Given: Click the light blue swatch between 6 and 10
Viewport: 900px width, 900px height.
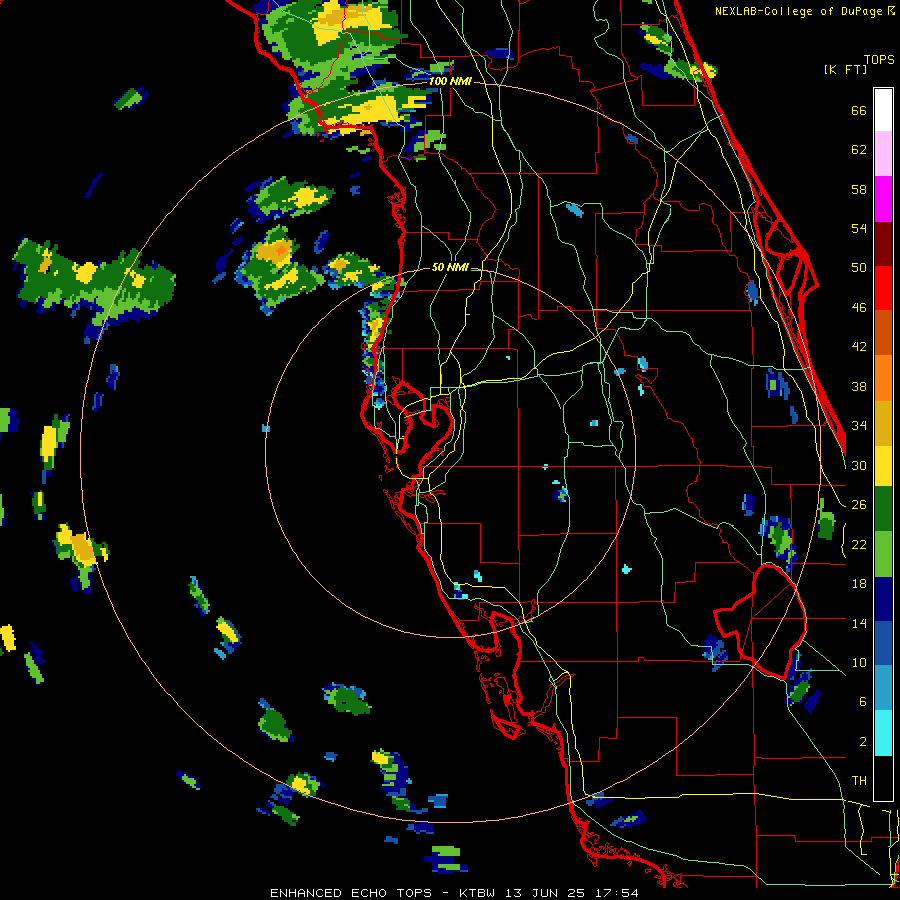Looking at the screenshot, I should point(883,688).
